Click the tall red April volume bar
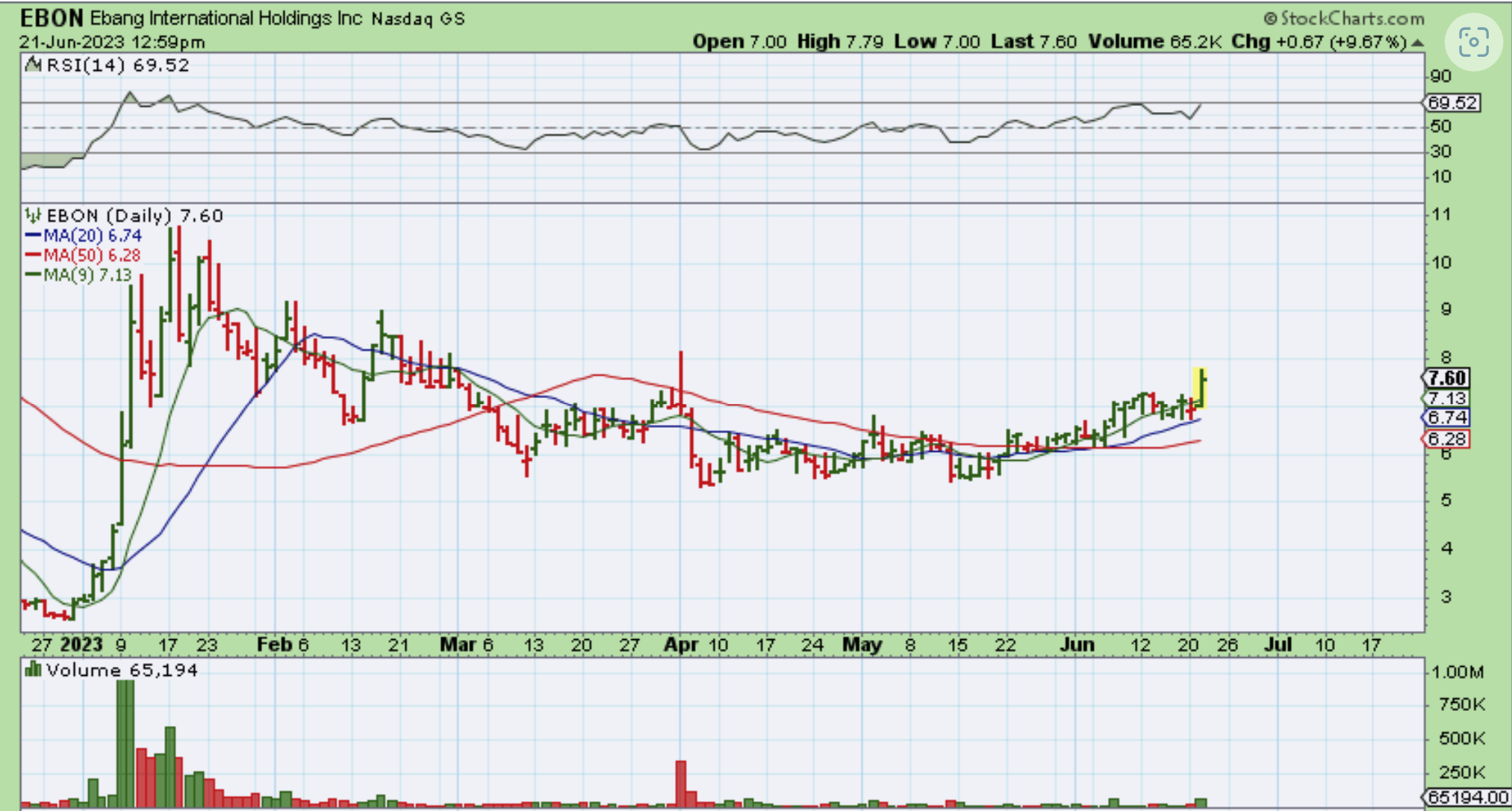This screenshot has width=1512, height=811. click(x=680, y=782)
